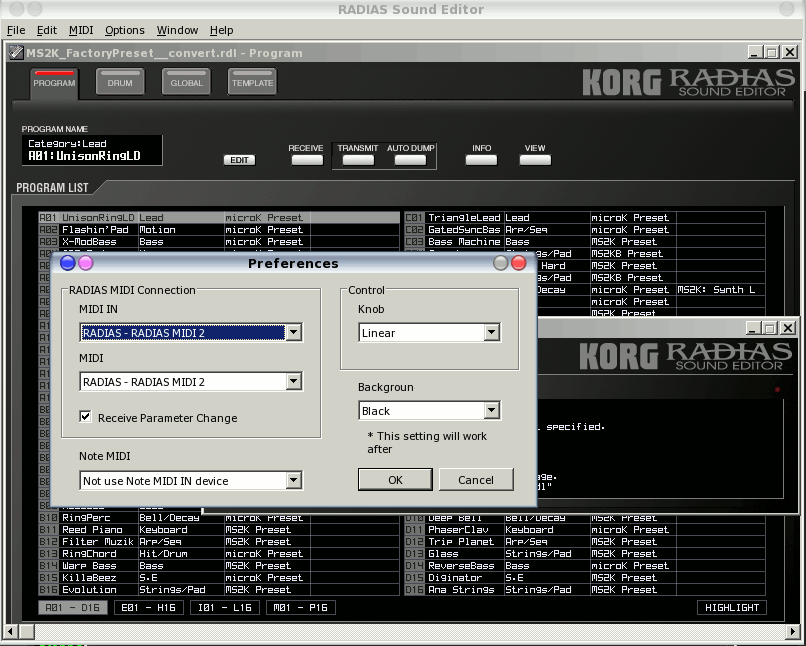Select the I01 - L16 bank range
Viewport: 806px width, 646px height.
[225, 607]
